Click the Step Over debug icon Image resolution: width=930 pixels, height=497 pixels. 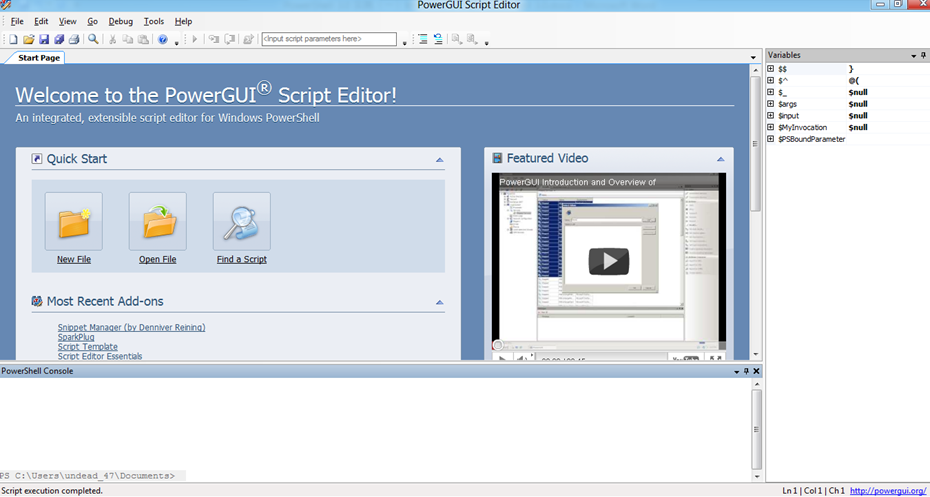click(x=229, y=39)
